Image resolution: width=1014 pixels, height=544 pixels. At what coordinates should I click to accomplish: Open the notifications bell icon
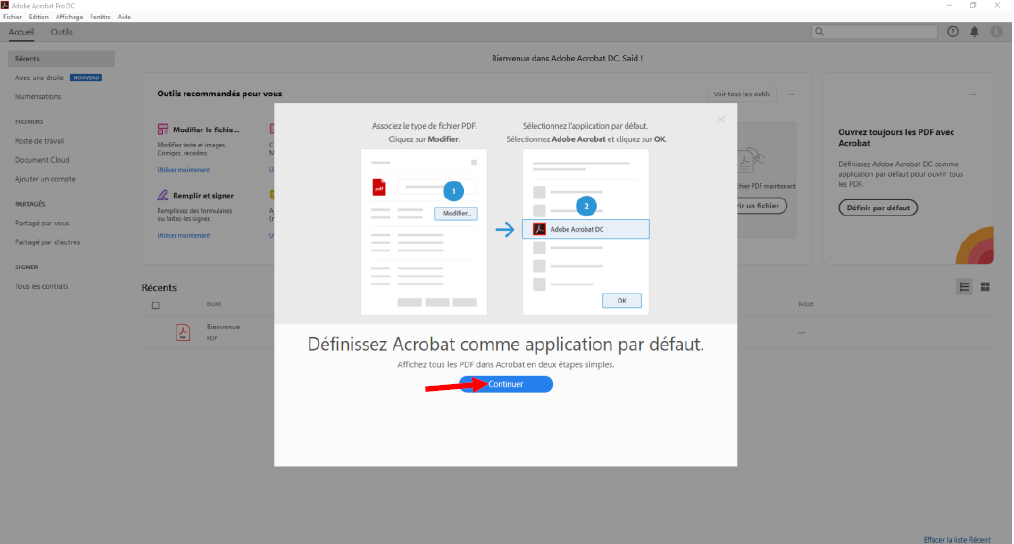pos(975,32)
